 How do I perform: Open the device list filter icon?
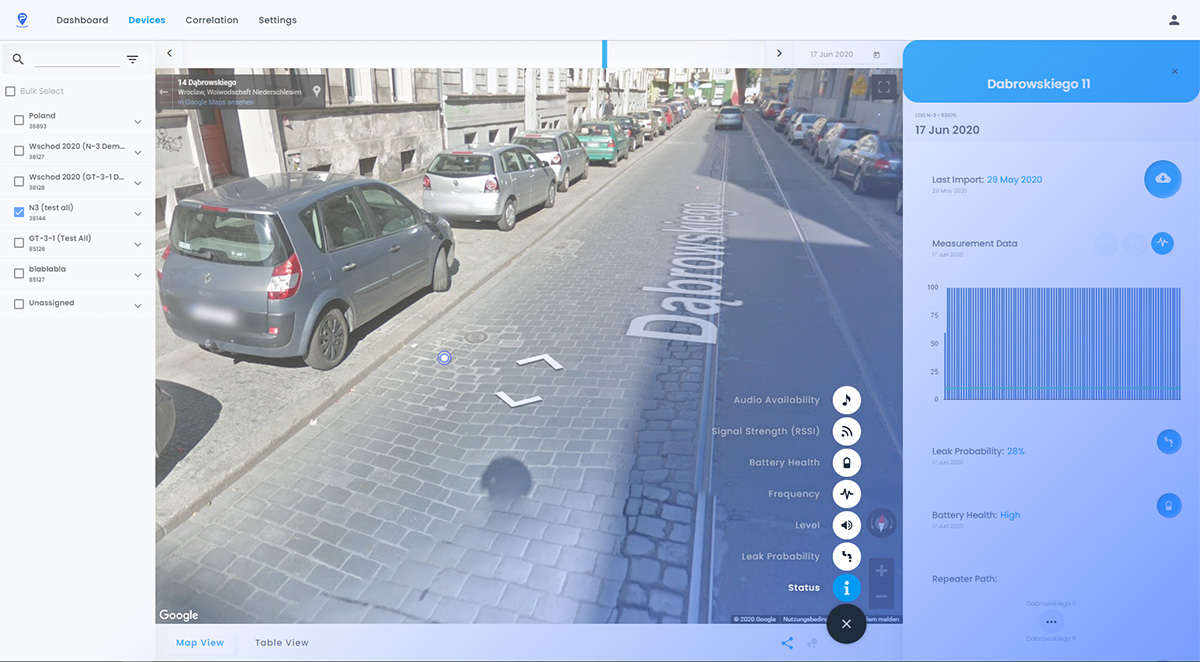[132, 60]
